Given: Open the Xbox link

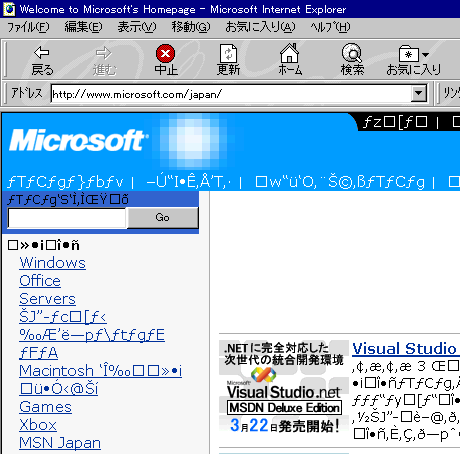Looking at the screenshot, I should [x=38, y=425].
